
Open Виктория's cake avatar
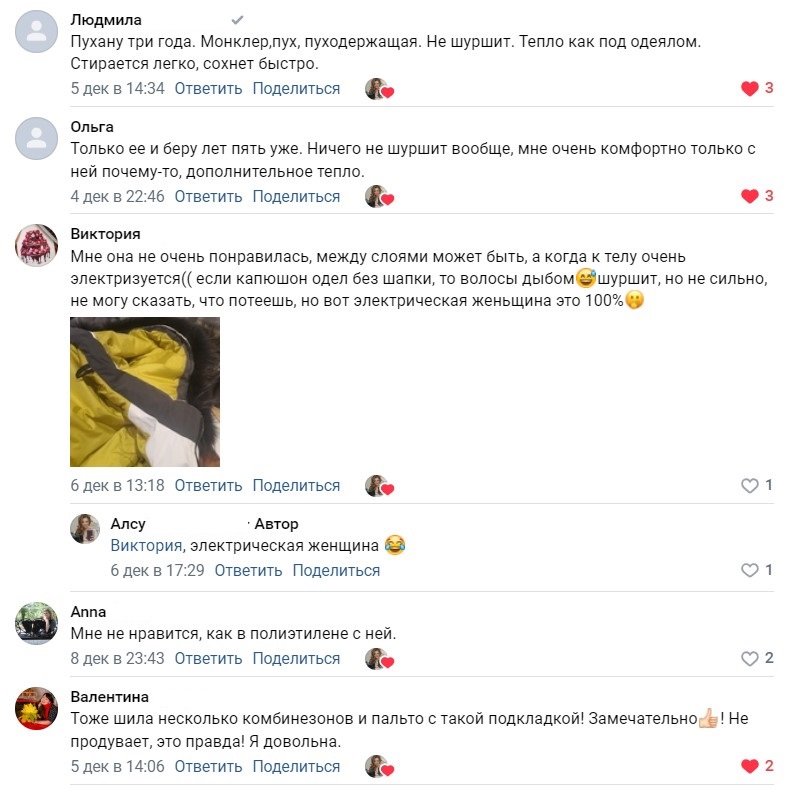tap(36, 245)
